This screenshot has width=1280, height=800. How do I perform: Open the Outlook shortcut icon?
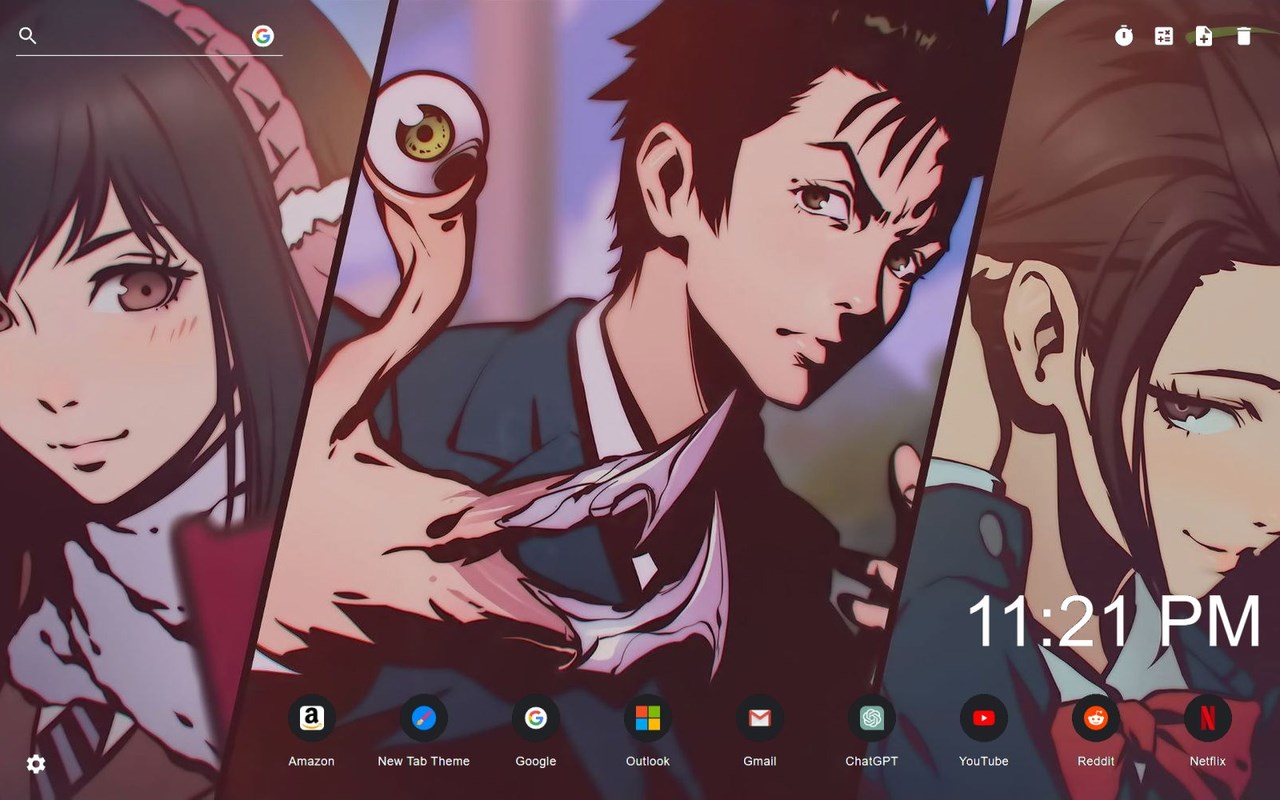(648, 718)
